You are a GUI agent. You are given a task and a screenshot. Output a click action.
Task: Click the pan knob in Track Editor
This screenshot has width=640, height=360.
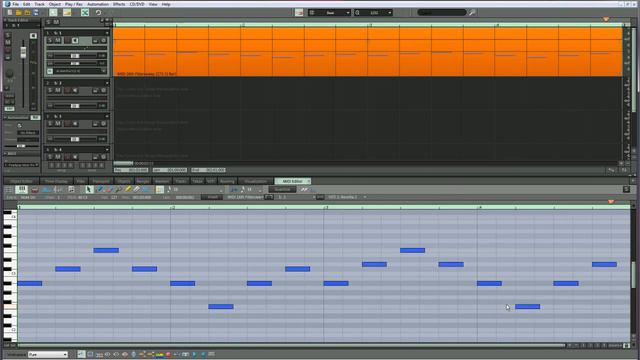(9, 74)
